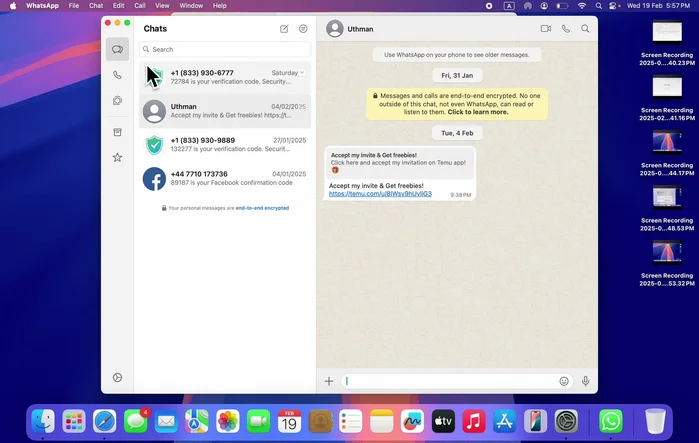Open the attach plus menu

tap(329, 381)
